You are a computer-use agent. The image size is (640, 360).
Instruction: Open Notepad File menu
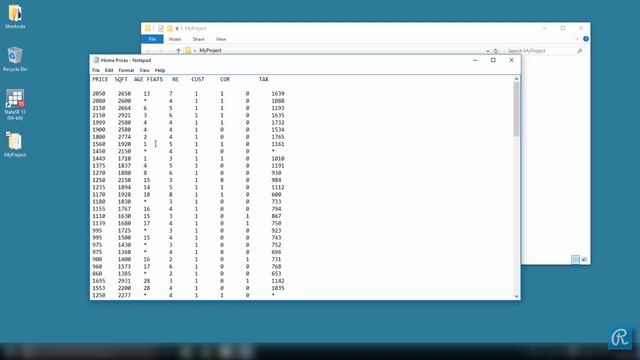[x=96, y=70]
